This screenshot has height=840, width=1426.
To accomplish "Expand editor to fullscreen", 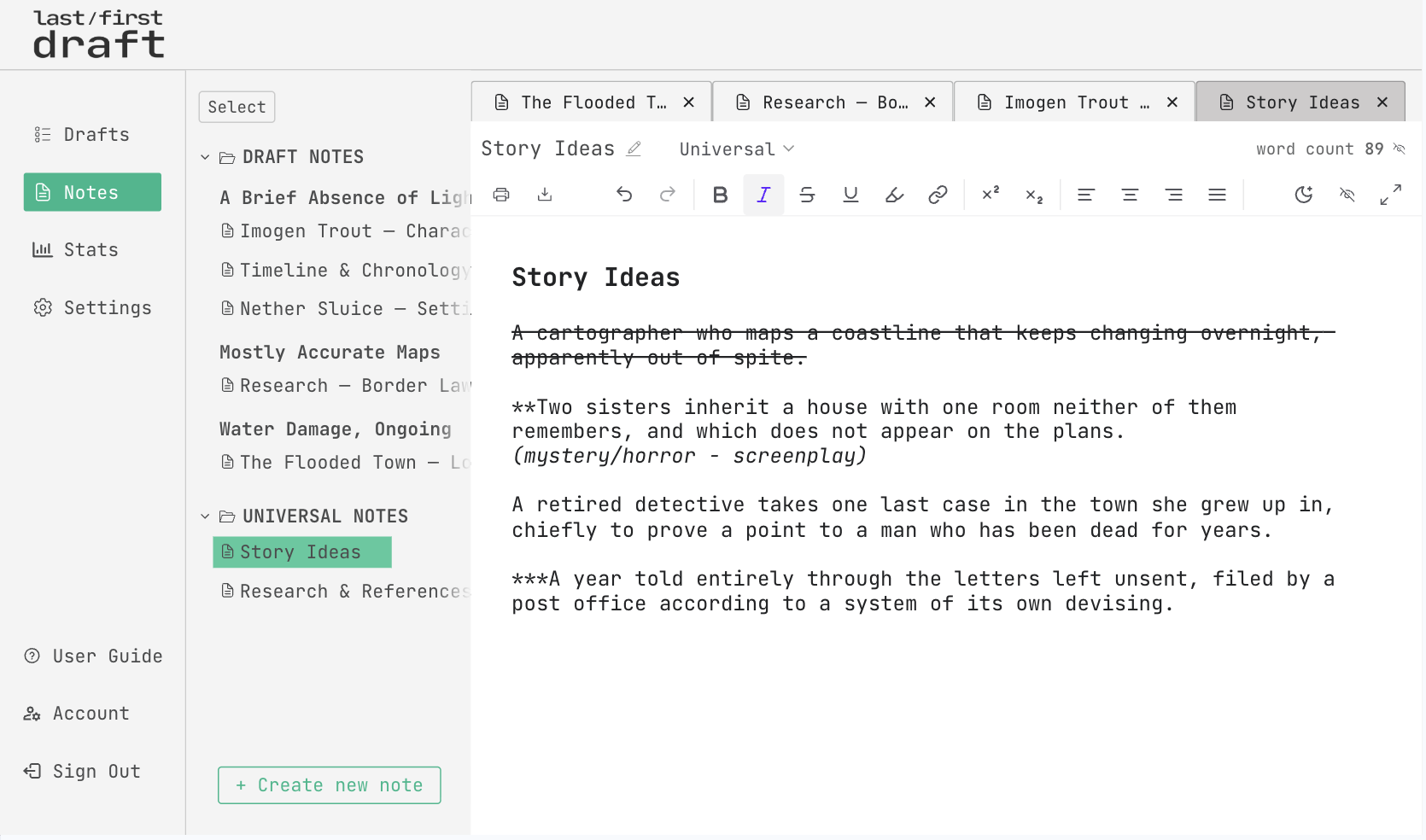I will (x=1391, y=195).
